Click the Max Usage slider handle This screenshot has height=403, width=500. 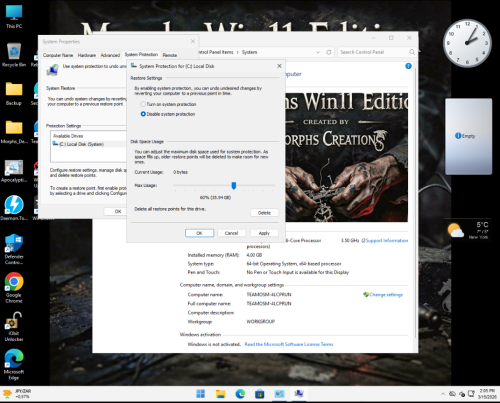pos(234,186)
